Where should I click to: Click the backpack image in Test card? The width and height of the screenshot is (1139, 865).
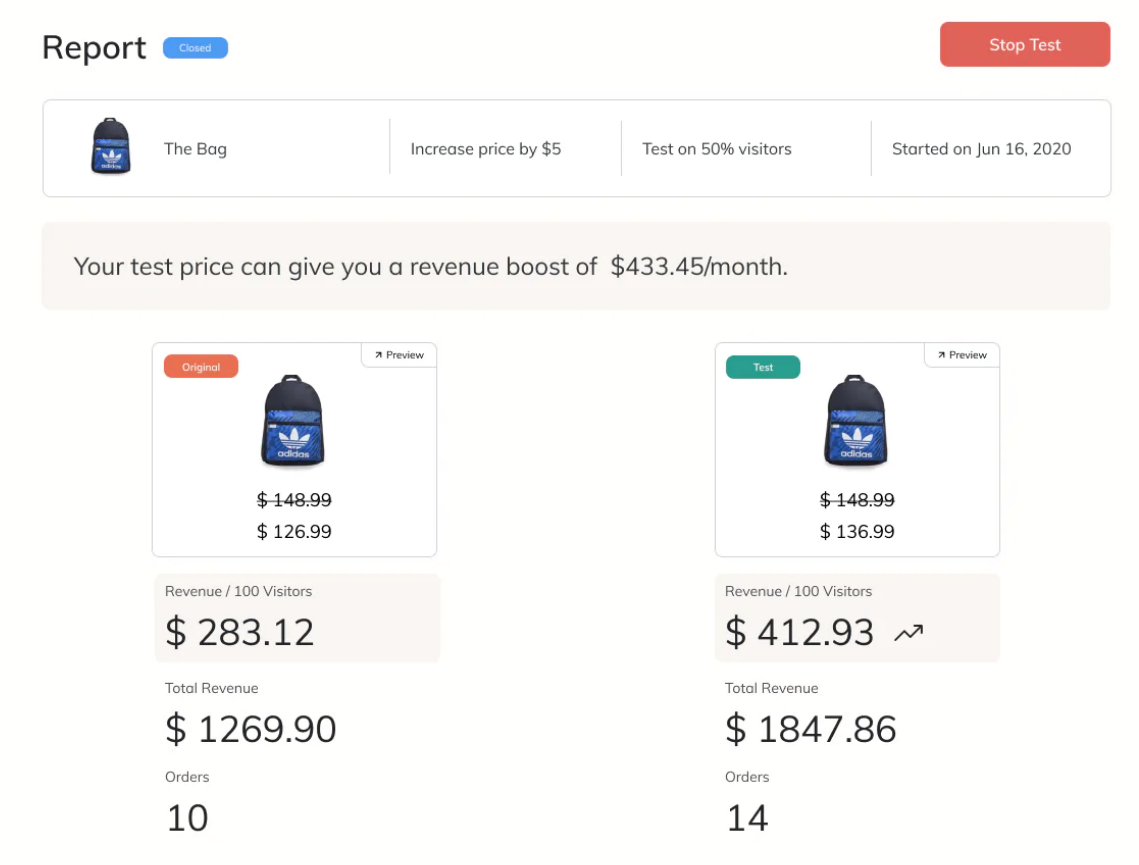click(856, 420)
